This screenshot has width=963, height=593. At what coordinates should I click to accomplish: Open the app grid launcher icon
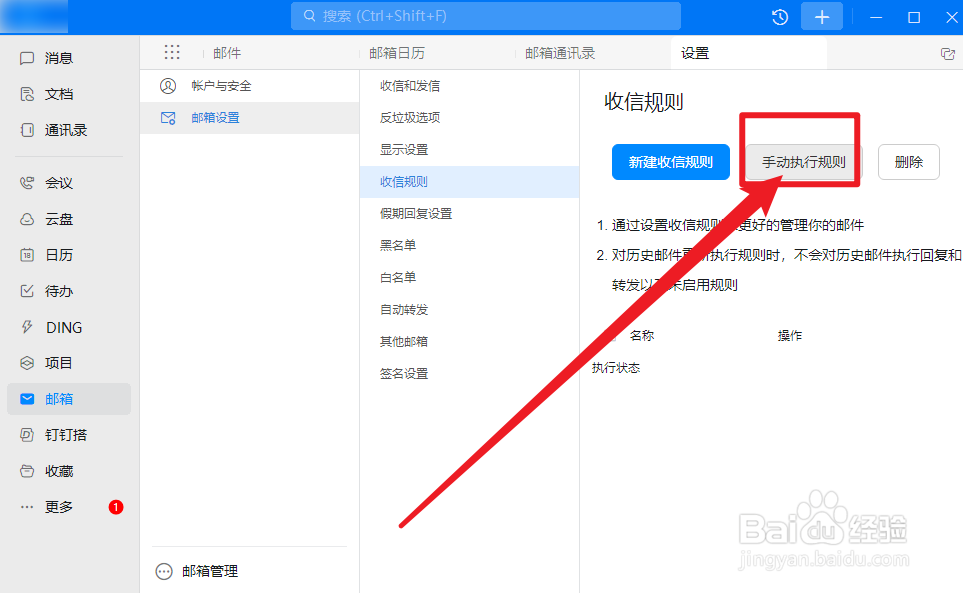171,52
